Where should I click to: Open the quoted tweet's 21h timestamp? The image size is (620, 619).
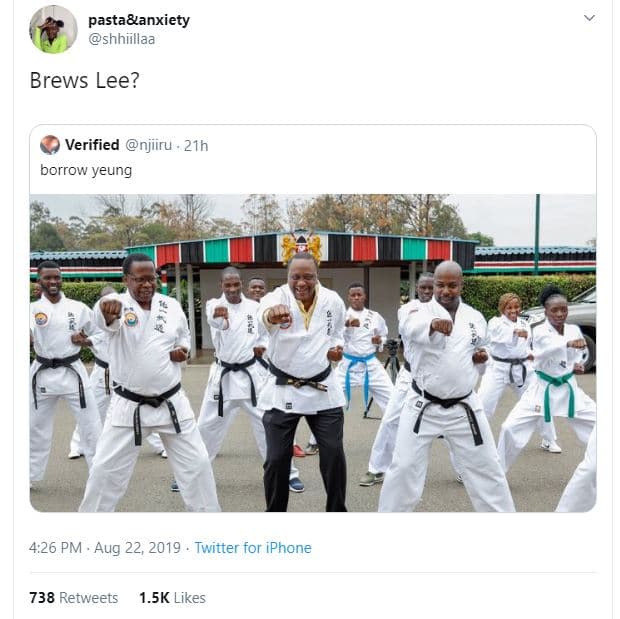pyautogui.click(x=196, y=146)
